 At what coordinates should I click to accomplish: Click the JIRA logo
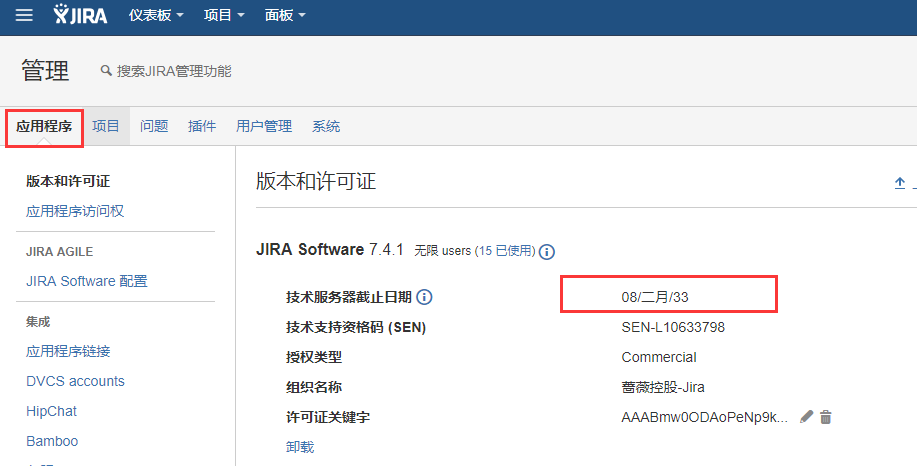80,15
